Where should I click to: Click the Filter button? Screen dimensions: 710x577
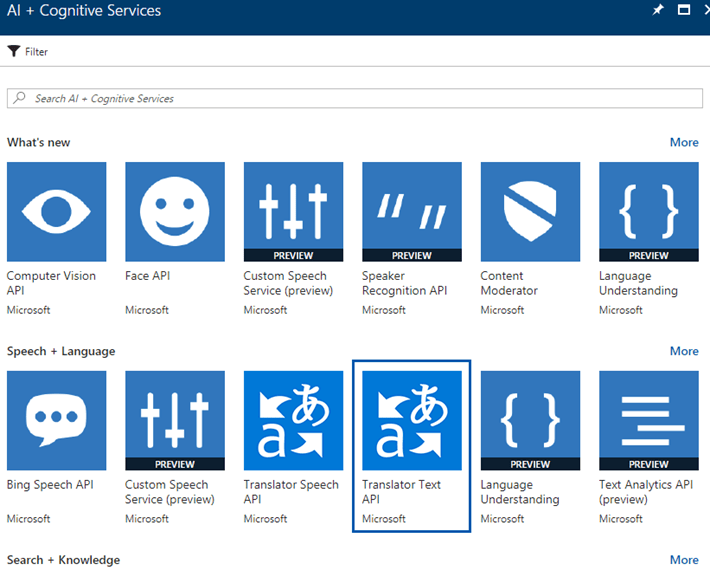[28, 51]
